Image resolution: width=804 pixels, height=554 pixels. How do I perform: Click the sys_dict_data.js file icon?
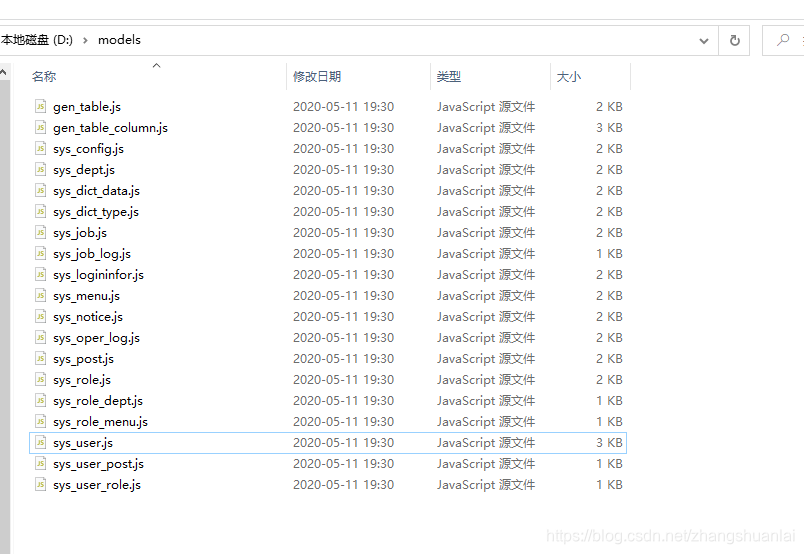(x=41, y=190)
